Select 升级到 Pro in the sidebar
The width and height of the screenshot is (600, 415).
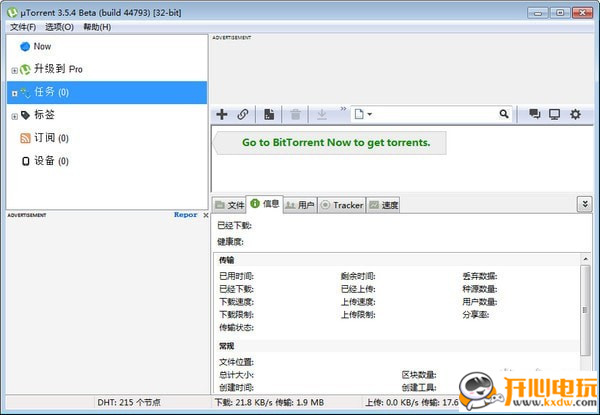coord(107,69)
